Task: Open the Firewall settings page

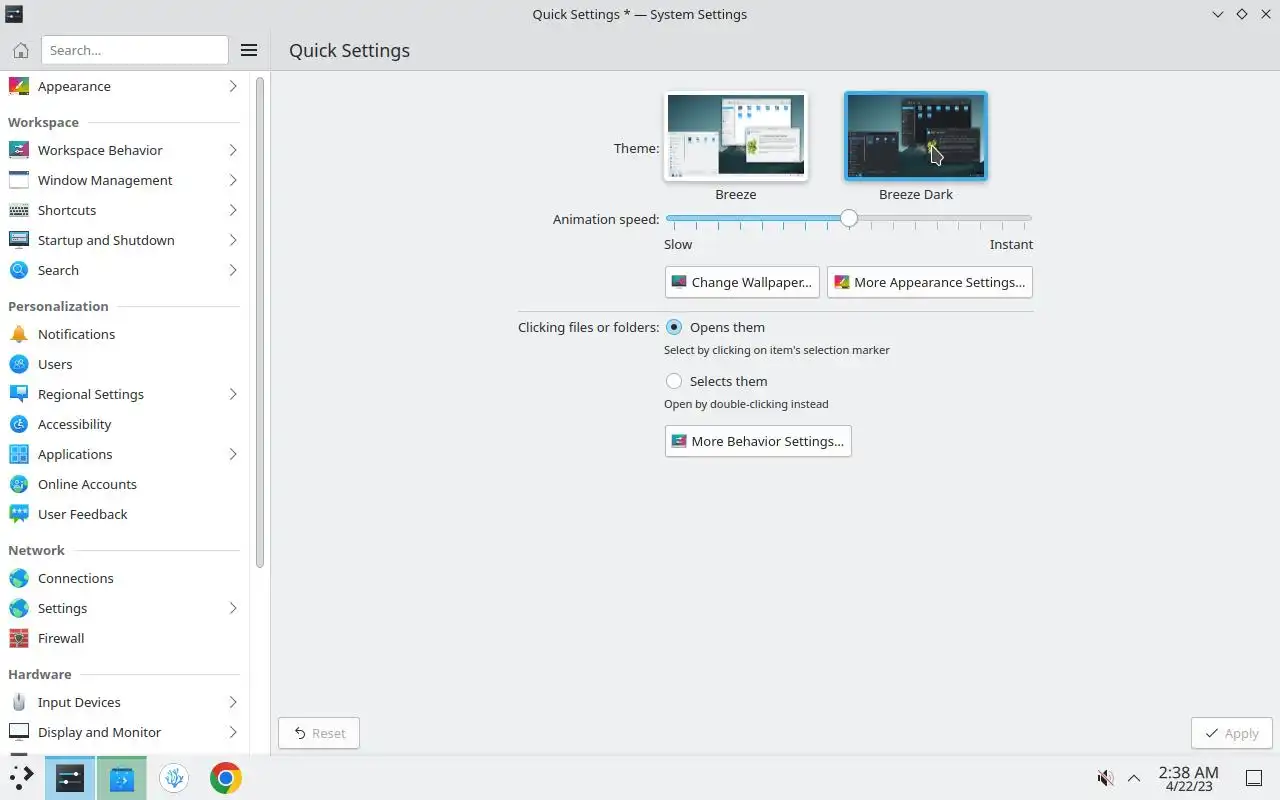Action: click(x=124, y=638)
